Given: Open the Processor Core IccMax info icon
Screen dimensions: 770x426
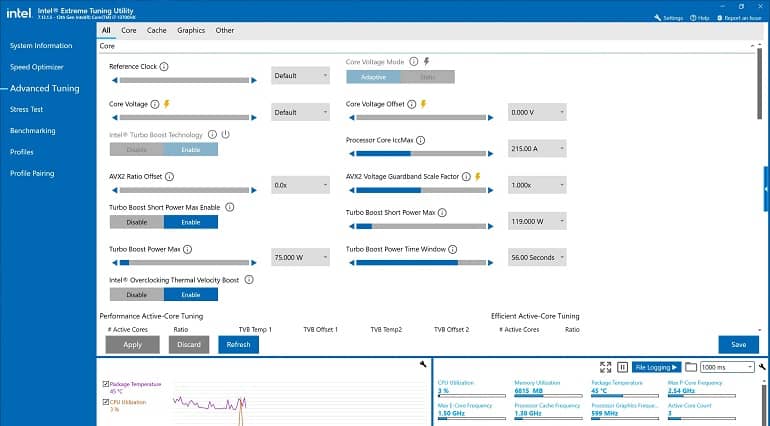Looking at the screenshot, I should point(420,141).
